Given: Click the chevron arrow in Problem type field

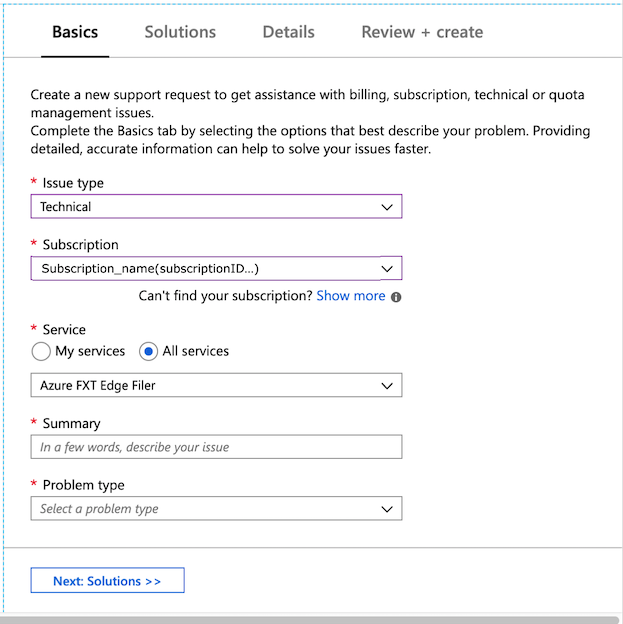Looking at the screenshot, I should [x=387, y=509].
